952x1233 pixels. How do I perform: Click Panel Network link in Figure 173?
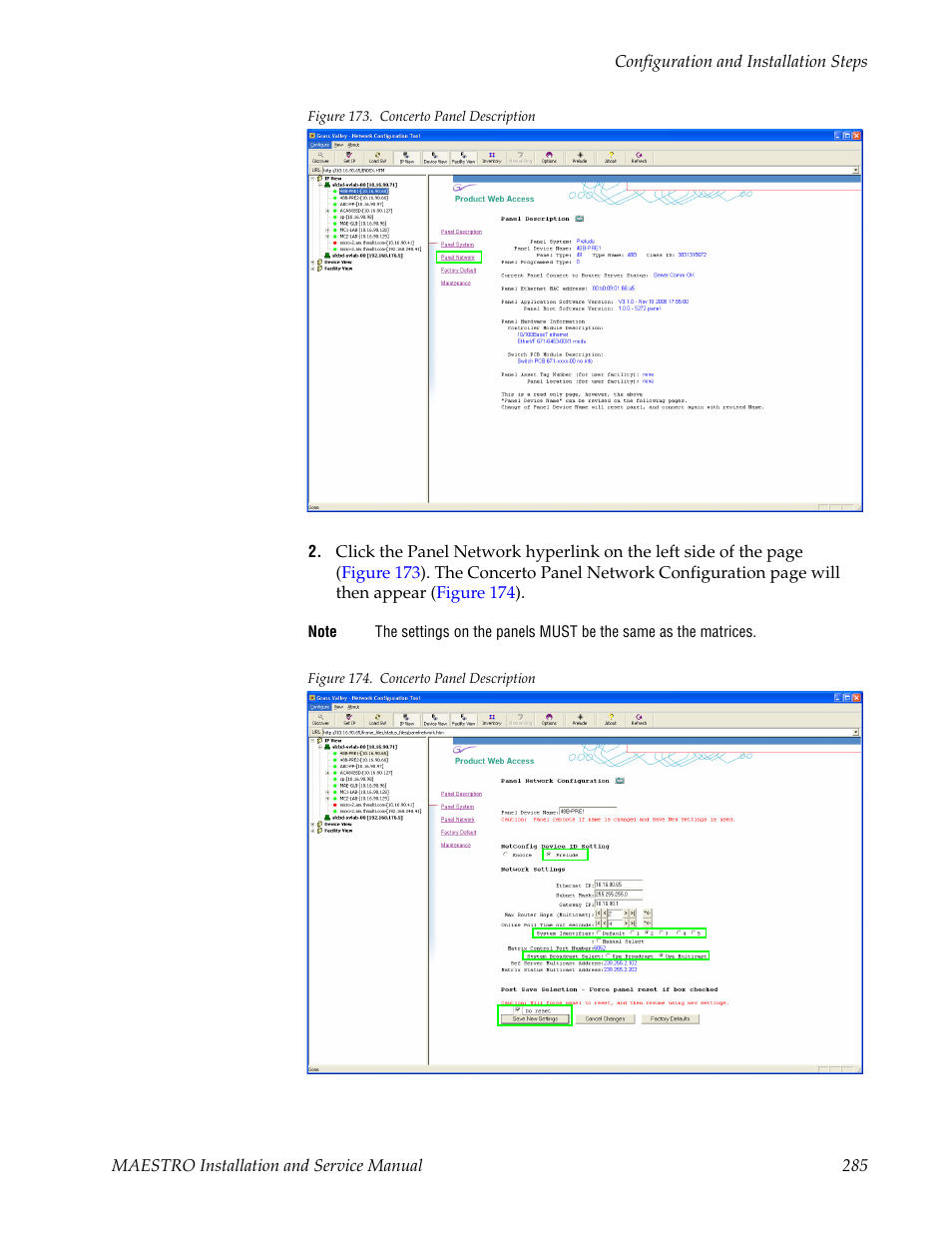[x=458, y=257]
